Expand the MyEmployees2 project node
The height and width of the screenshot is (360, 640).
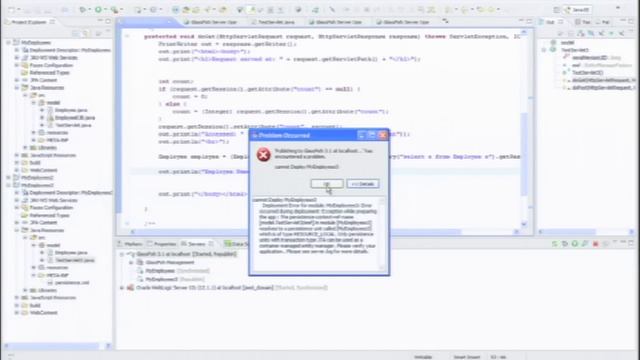point(8,178)
